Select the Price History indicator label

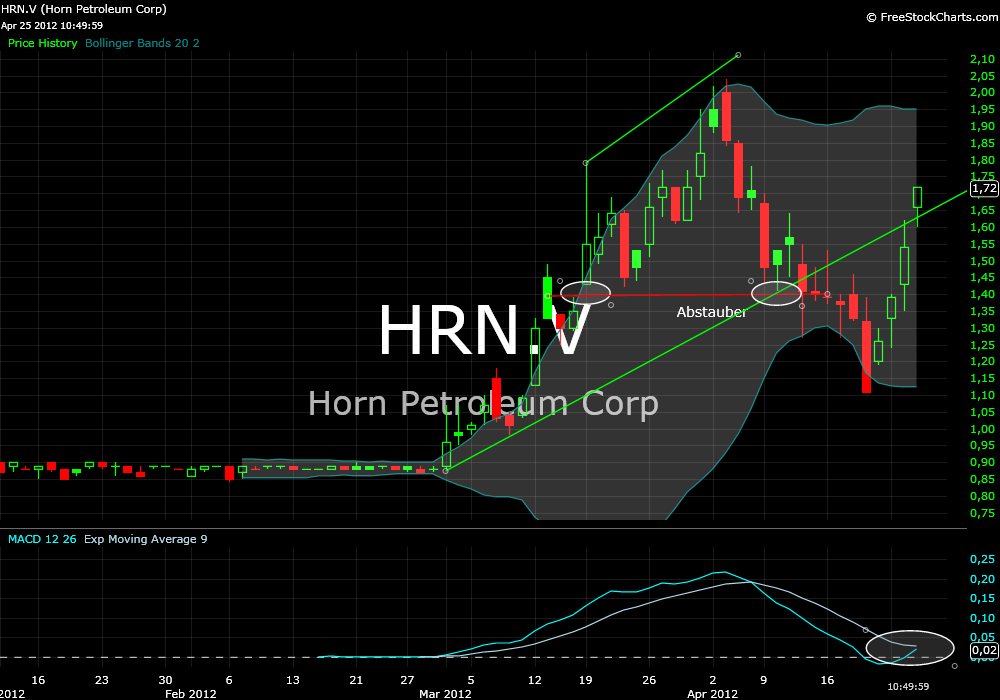coord(43,43)
